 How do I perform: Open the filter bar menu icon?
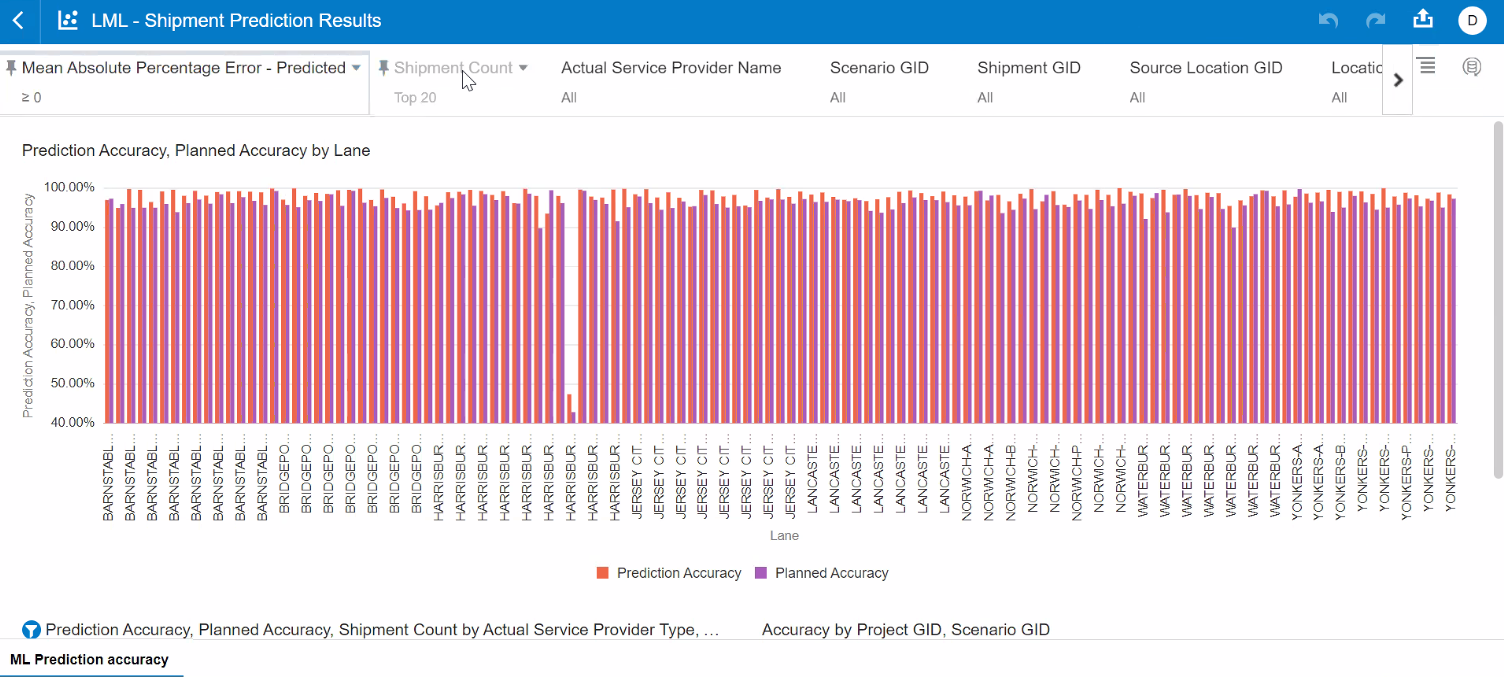pos(1427,66)
